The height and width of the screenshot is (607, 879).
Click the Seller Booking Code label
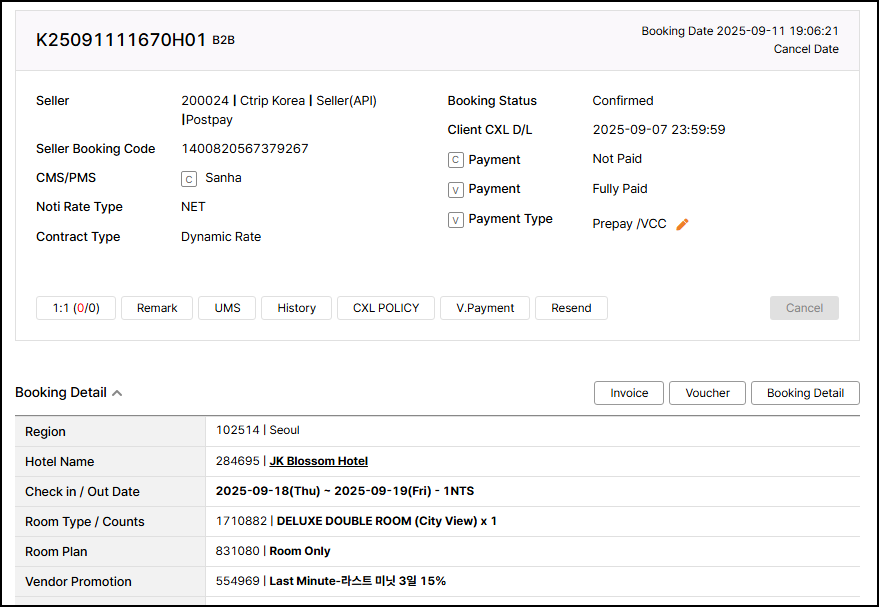(x=95, y=149)
